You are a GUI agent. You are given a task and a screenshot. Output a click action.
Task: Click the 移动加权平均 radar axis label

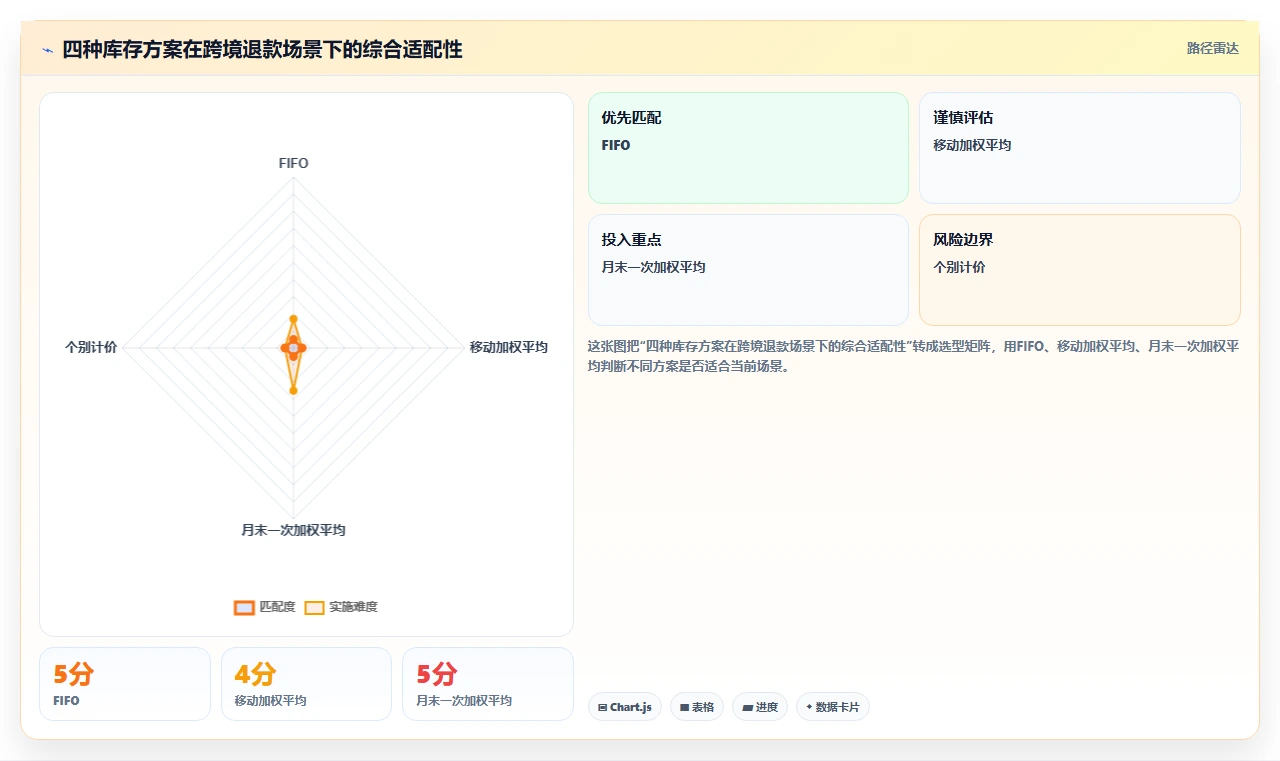509,347
